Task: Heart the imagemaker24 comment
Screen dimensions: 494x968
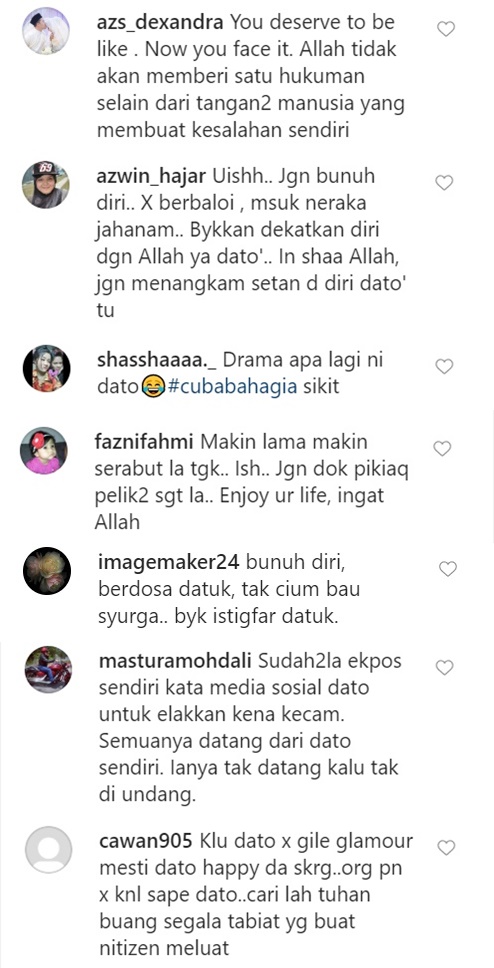Action: (x=447, y=569)
